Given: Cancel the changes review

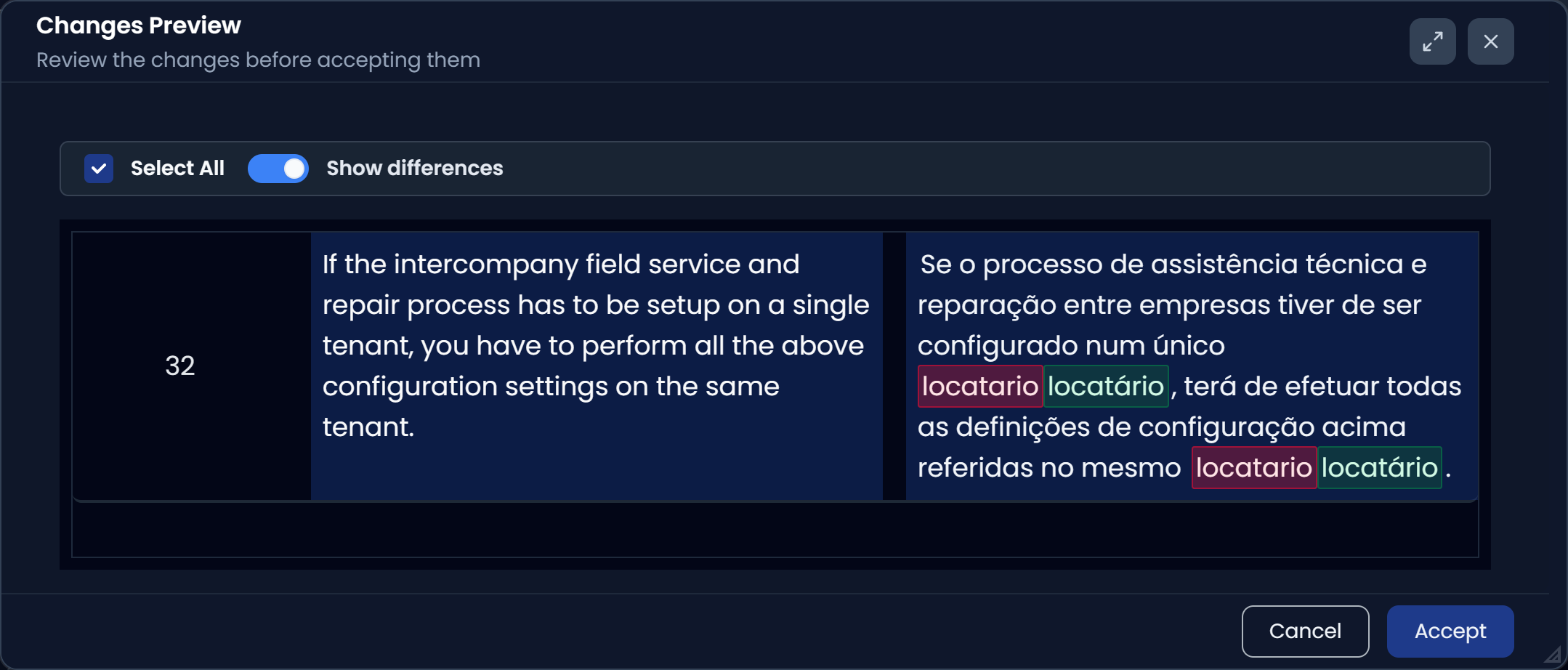Looking at the screenshot, I should (x=1304, y=631).
